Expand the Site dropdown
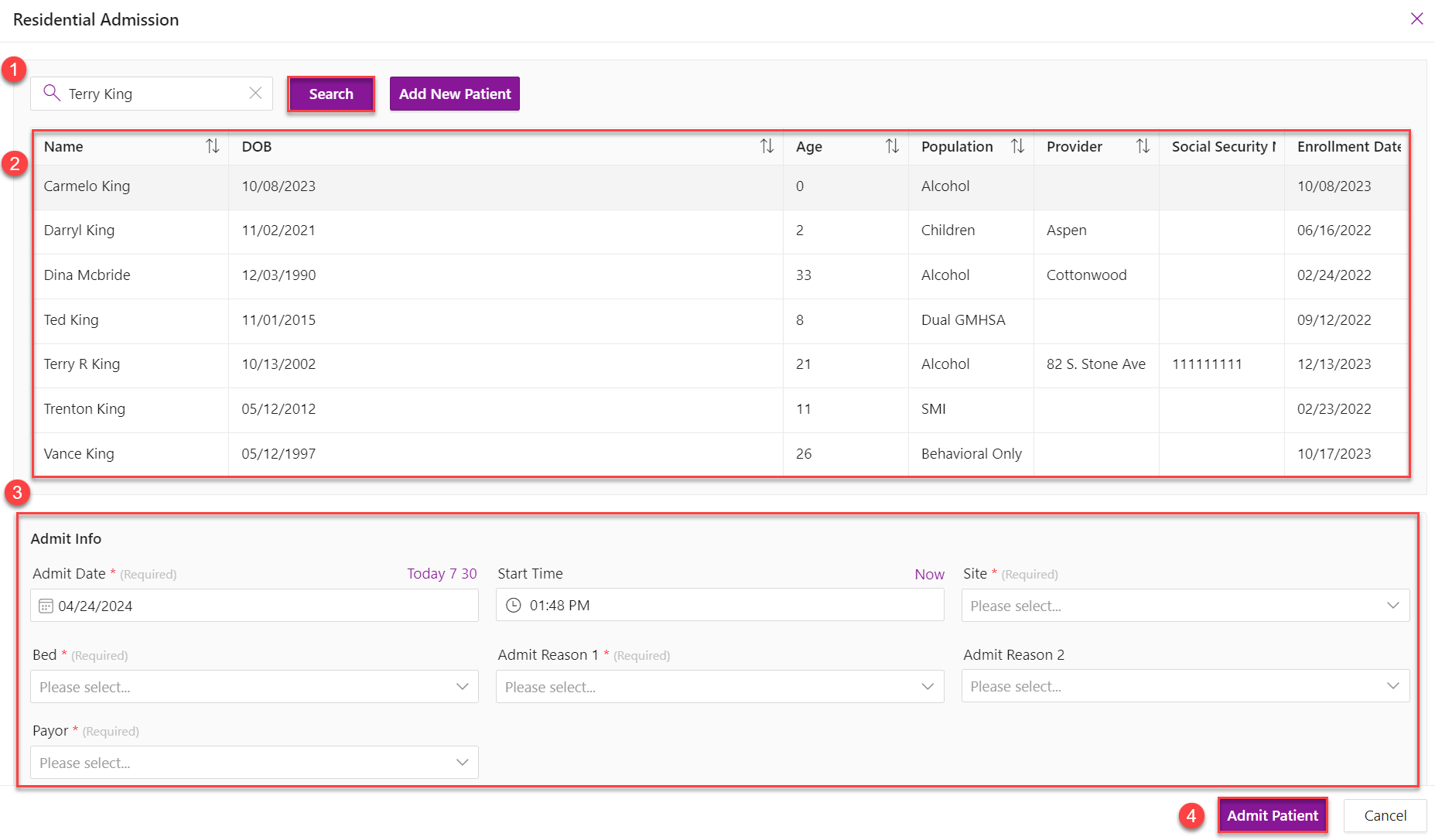Screen dimensions: 1435x840 pos(1185,606)
